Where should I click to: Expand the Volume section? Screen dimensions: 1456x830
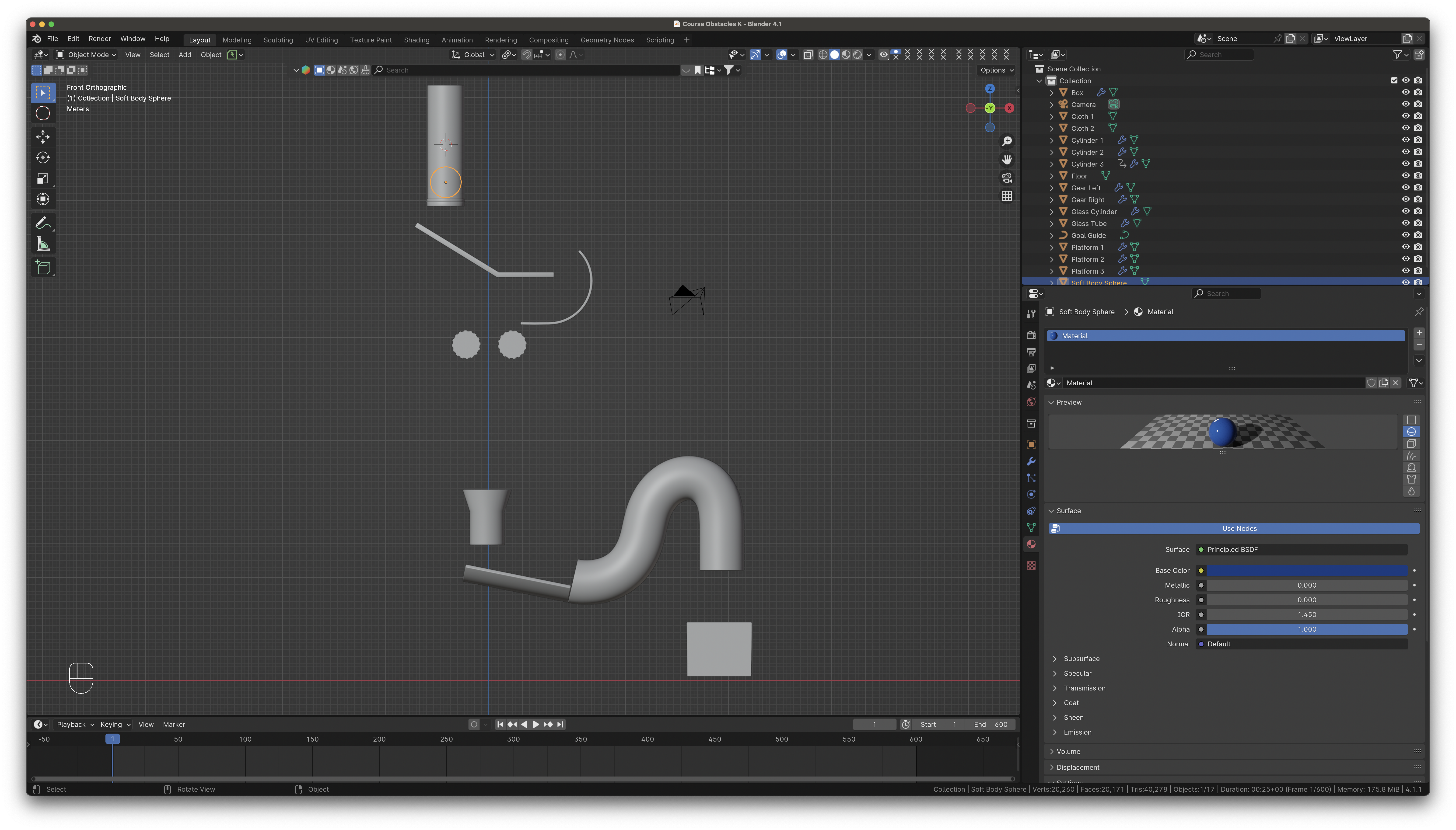[1052, 751]
